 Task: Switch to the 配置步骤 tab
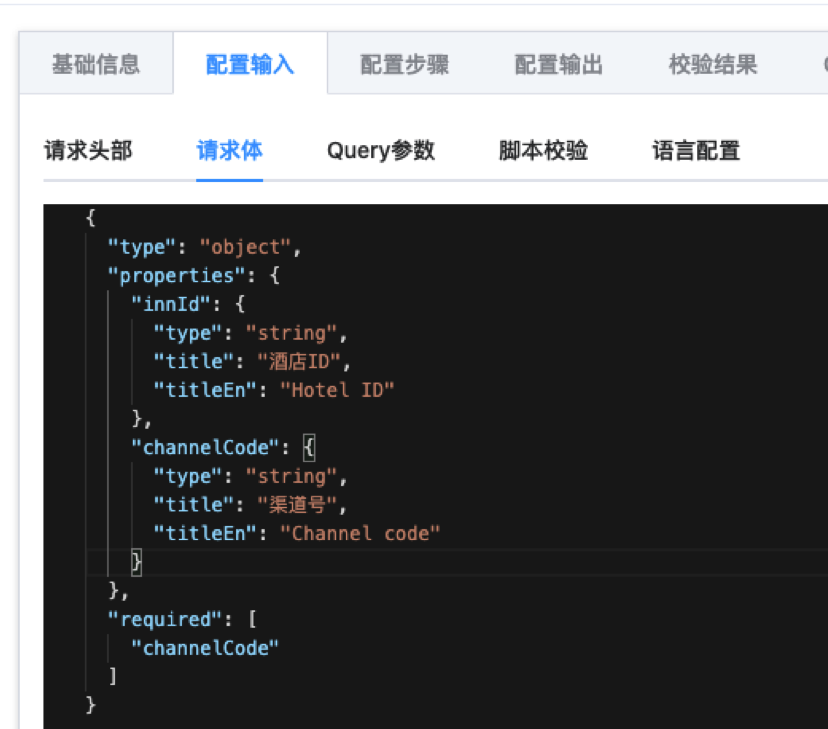tap(404, 65)
